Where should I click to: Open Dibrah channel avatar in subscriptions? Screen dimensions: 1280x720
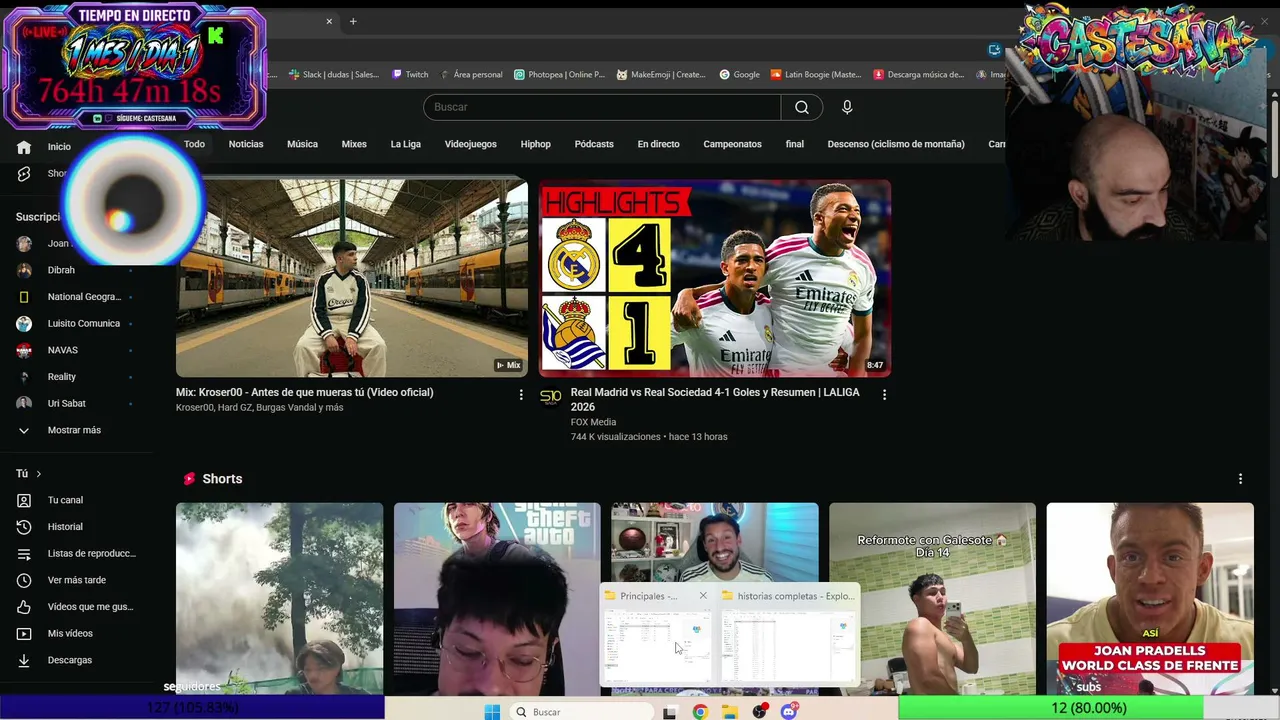(x=24, y=270)
